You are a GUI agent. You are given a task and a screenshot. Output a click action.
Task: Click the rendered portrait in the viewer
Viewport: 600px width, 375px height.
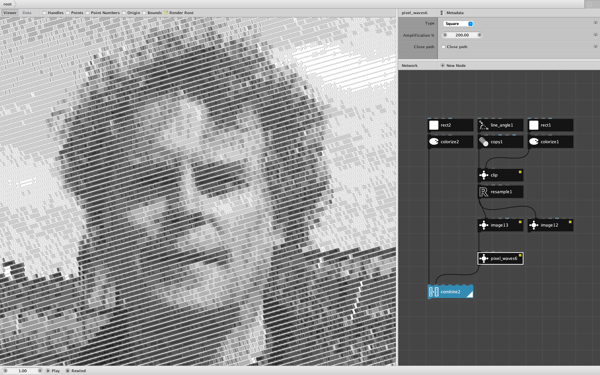coord(198,191)
